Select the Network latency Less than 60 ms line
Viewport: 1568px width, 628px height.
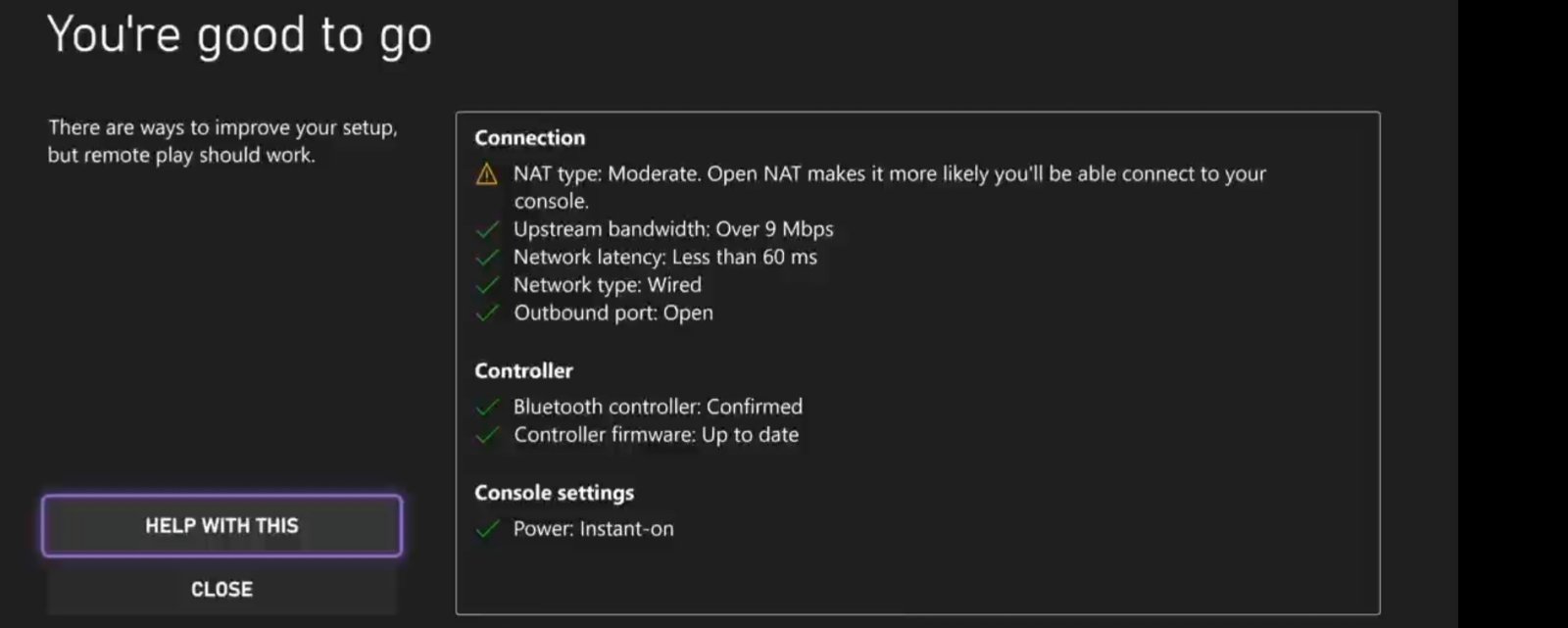(x=664, y=258)
